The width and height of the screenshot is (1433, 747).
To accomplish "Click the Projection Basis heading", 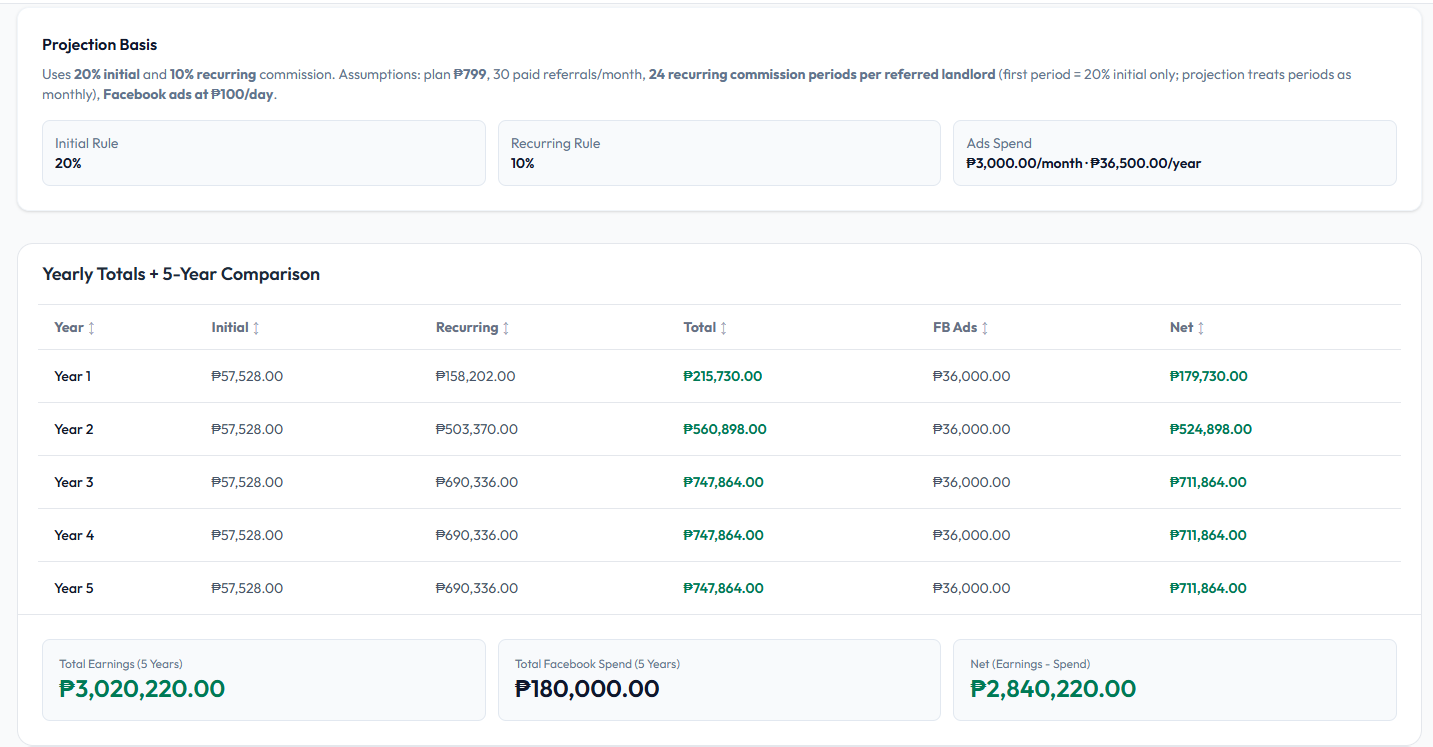I will tap(100, 45).
